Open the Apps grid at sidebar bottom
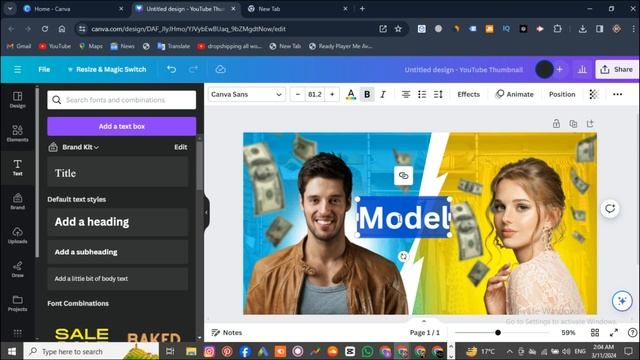The height and width of the screenshot is (360, 640). 17,333
